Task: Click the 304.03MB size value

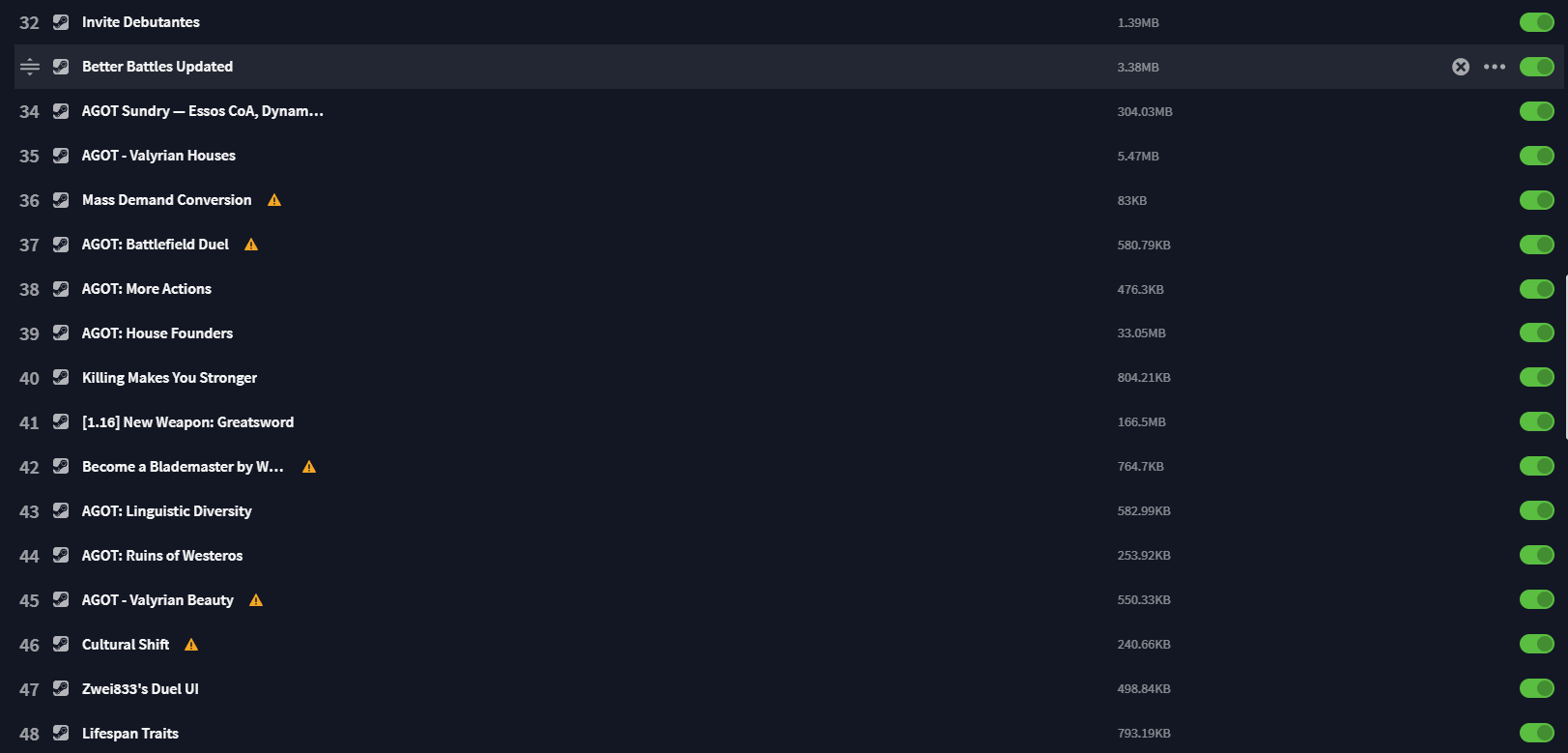Action: pos(1145,112)
